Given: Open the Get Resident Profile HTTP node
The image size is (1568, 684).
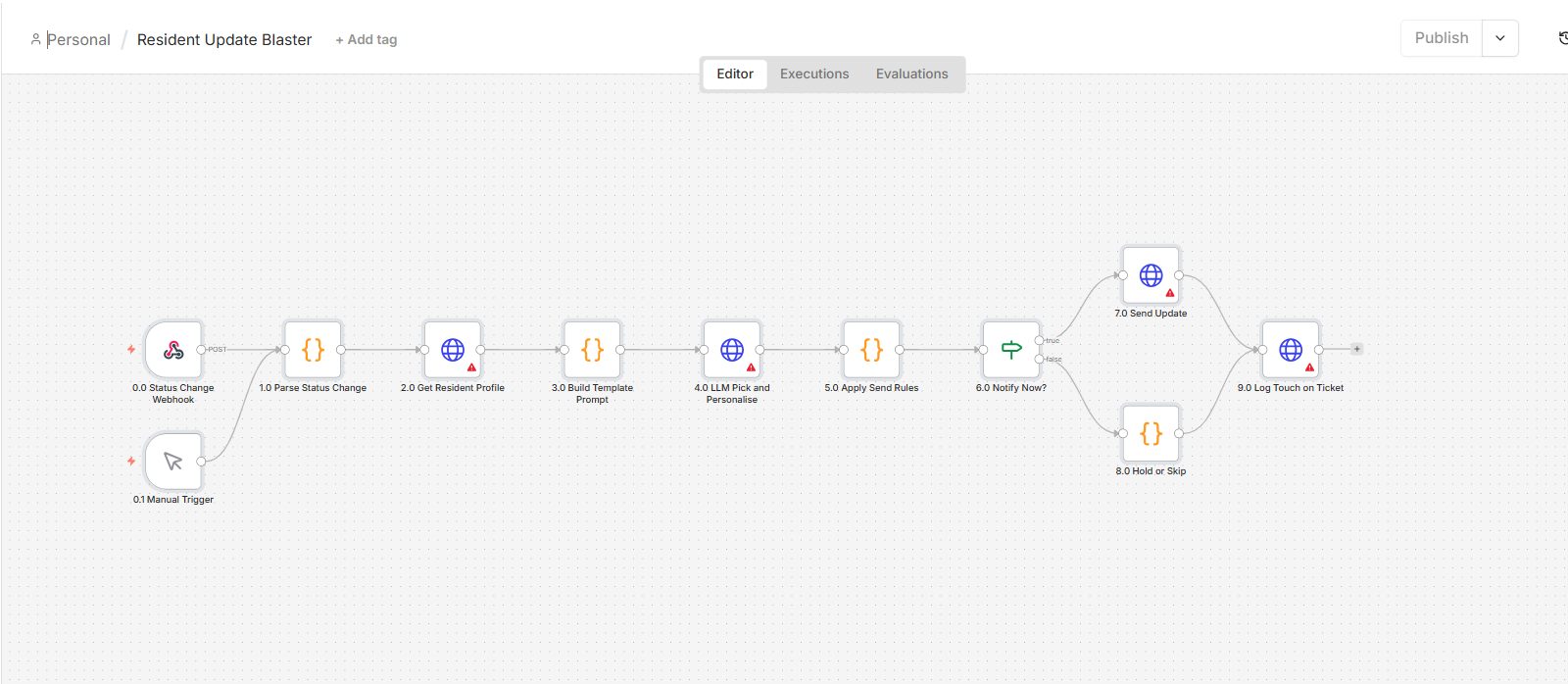Looking at the screenshot, I should (x=453, y=350).
